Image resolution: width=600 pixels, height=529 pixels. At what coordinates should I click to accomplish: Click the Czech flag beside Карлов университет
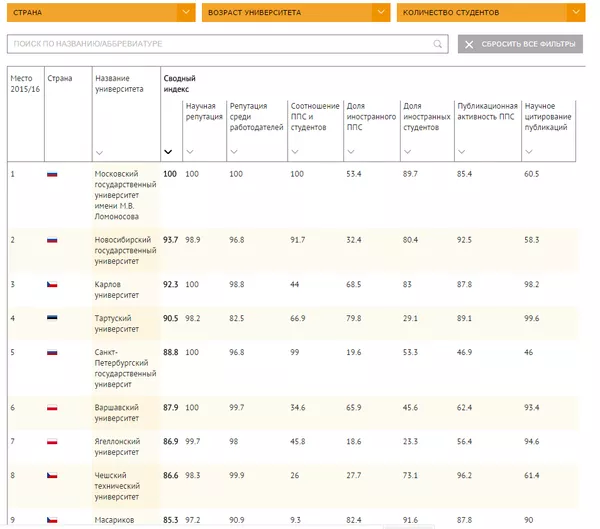(x=52, y=285)
